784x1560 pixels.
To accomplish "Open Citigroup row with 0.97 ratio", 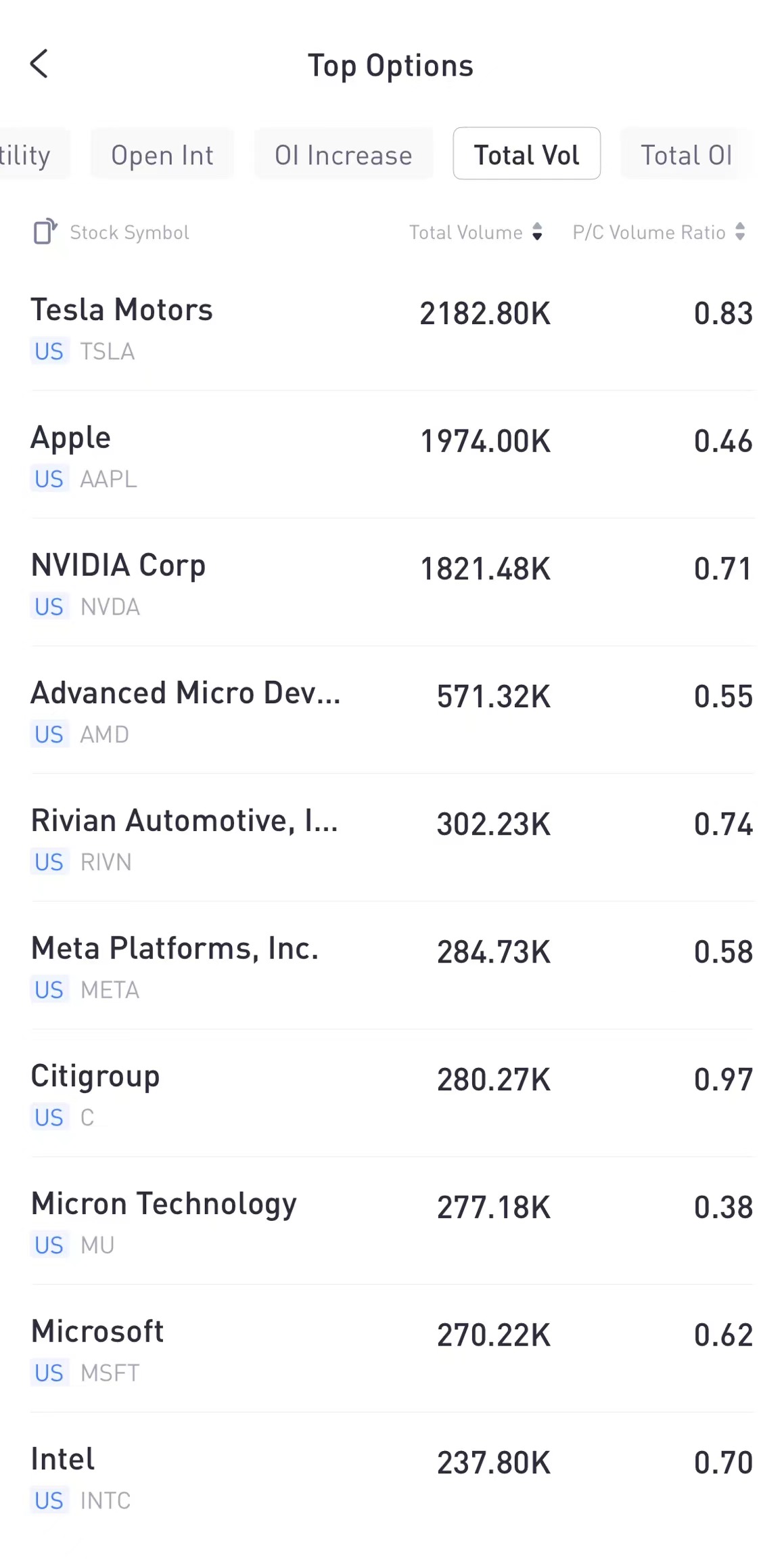I will [x=392, y=1094].
